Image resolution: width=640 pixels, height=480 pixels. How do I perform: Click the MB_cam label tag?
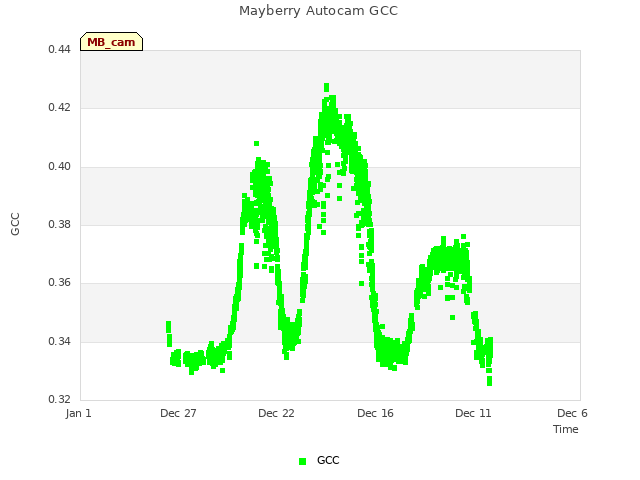click(111, 42)
